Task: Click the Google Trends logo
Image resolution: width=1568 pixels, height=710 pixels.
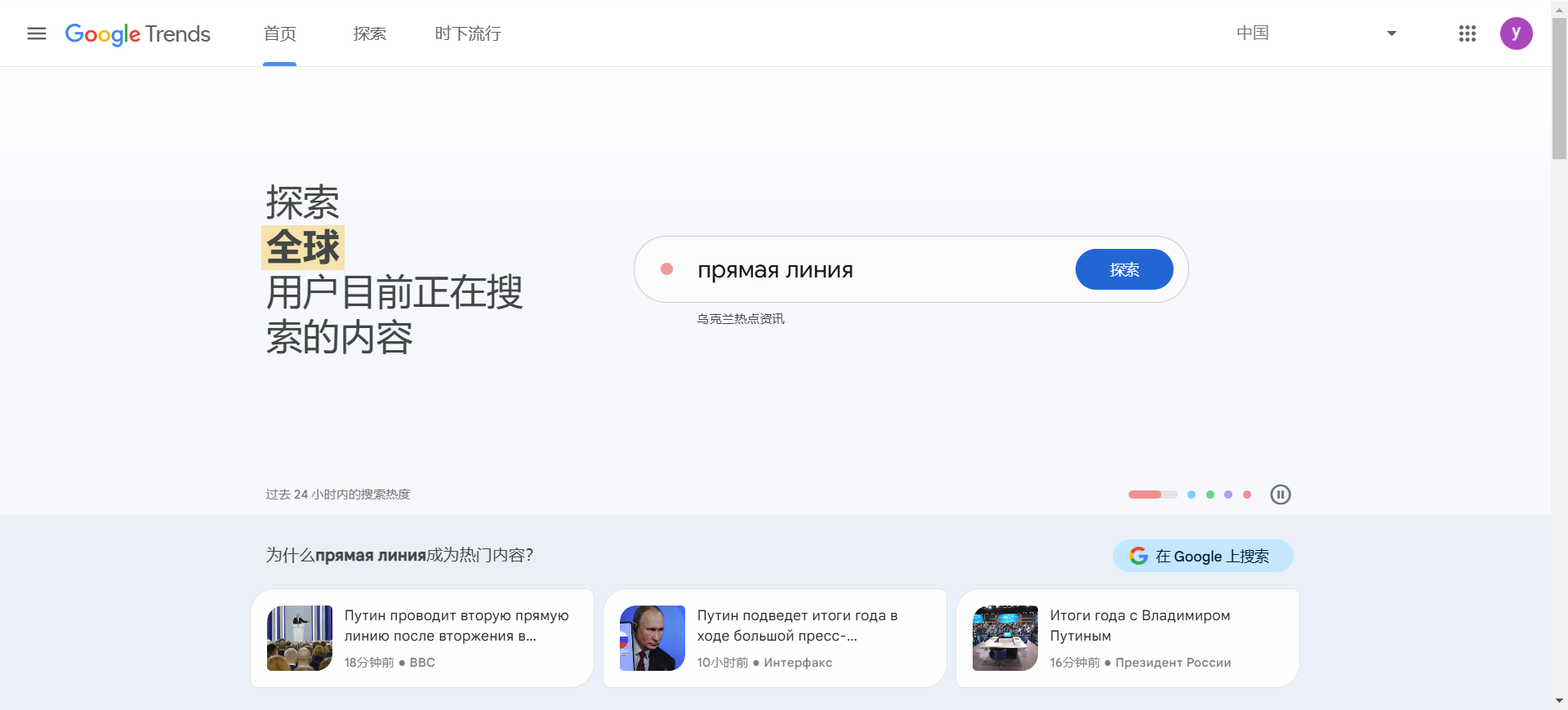Action: click(138, 33)
